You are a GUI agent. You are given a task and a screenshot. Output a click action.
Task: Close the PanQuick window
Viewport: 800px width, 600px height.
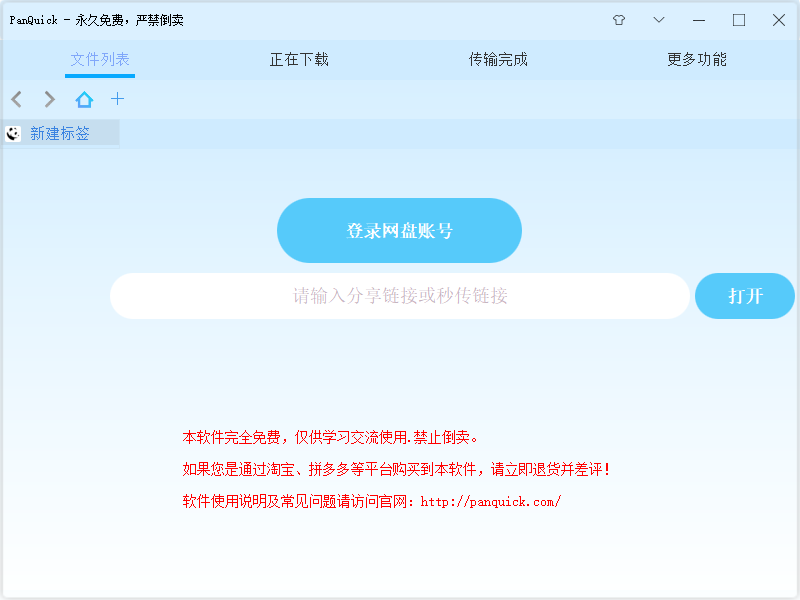coord(779,20)
